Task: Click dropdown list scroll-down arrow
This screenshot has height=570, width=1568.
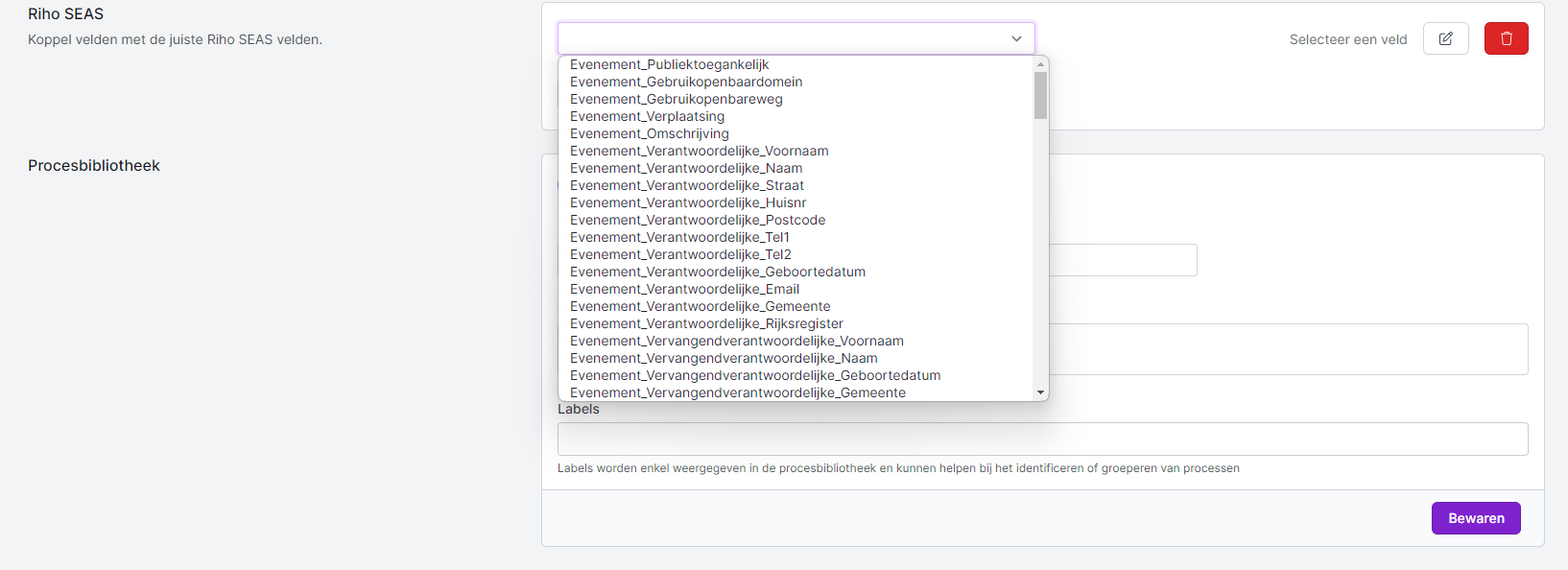Action: [x=1040, y=392]
